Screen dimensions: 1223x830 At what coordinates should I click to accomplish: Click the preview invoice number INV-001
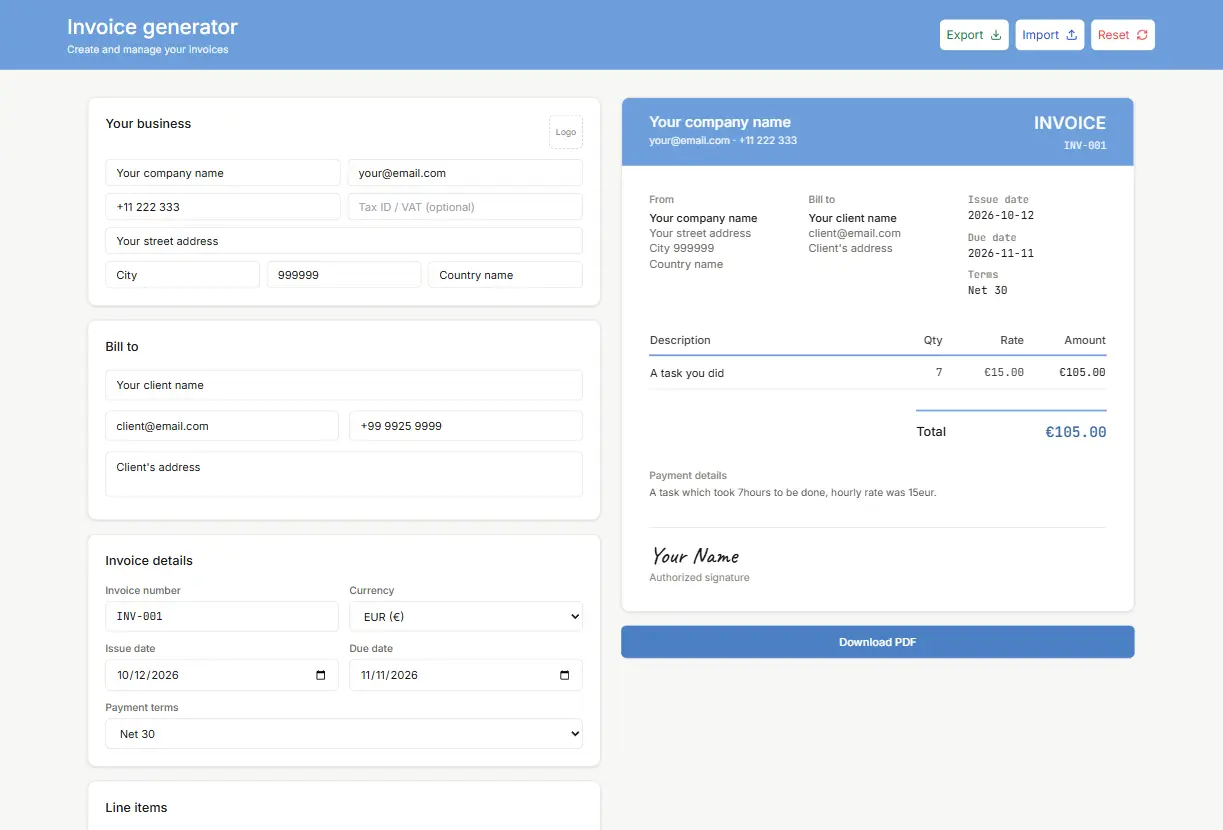click(1085, 146)
